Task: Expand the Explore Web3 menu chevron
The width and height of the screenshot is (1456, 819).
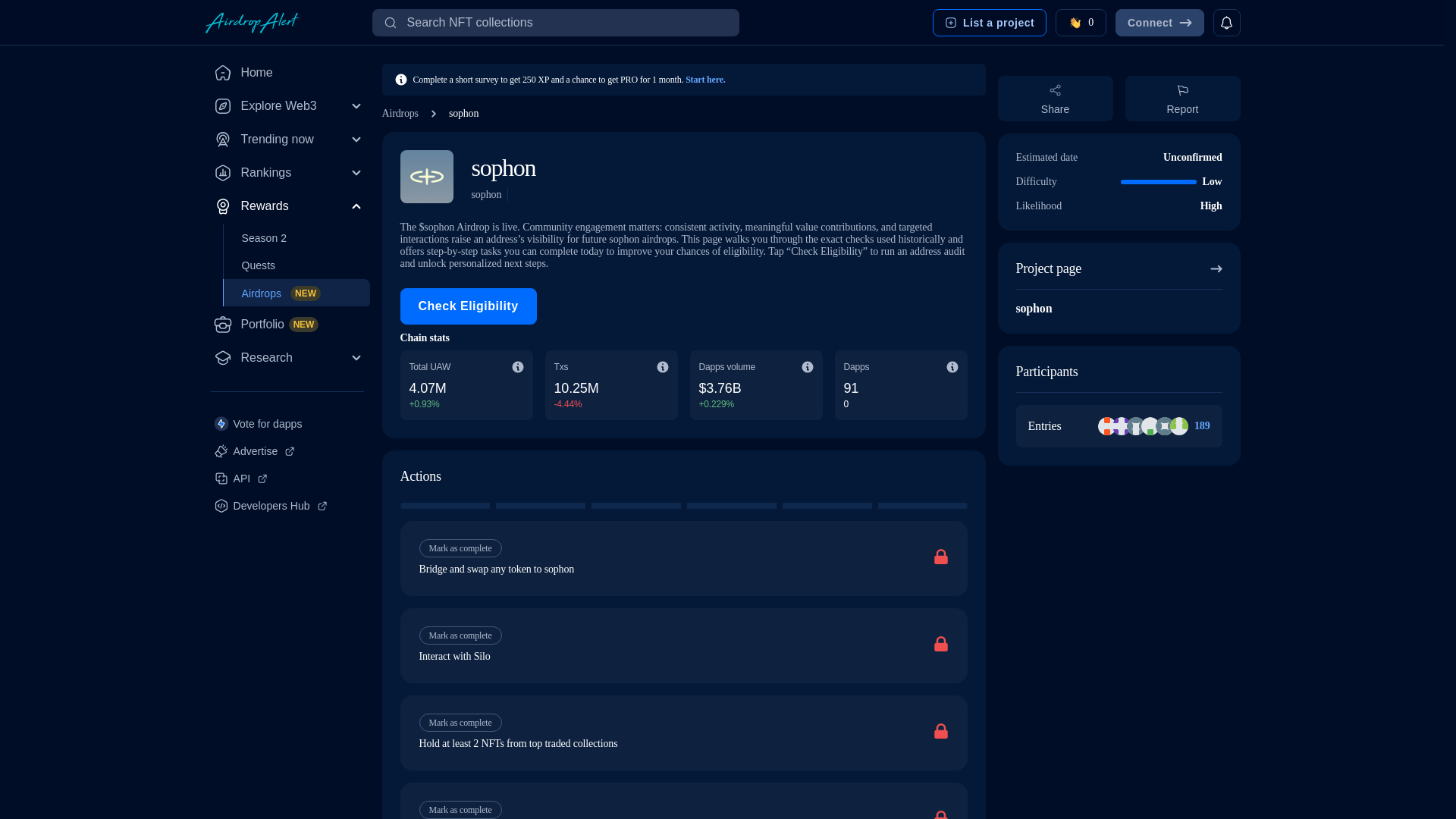Action: (356, 106)
